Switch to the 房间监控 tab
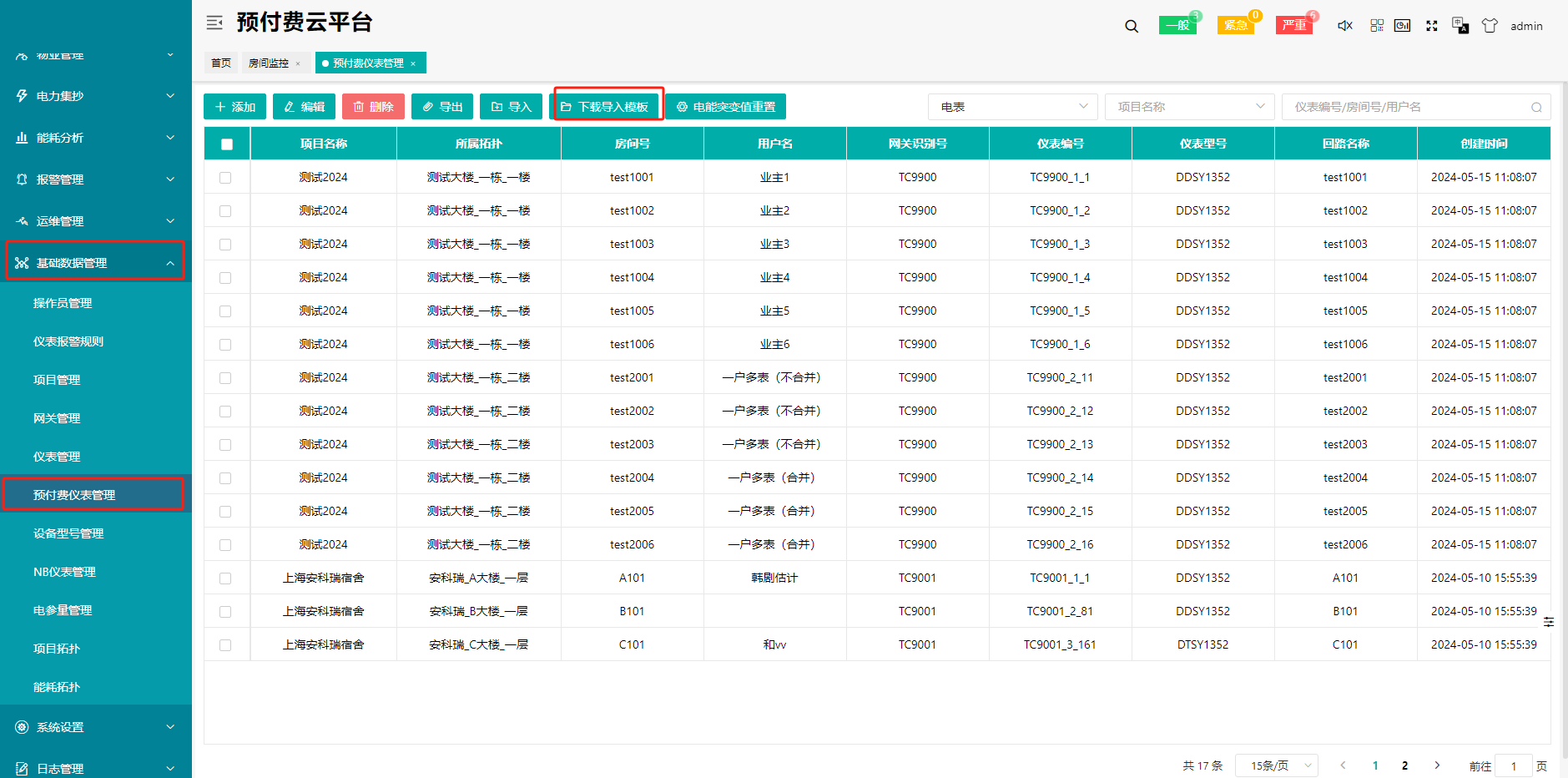 coord(269,63)
